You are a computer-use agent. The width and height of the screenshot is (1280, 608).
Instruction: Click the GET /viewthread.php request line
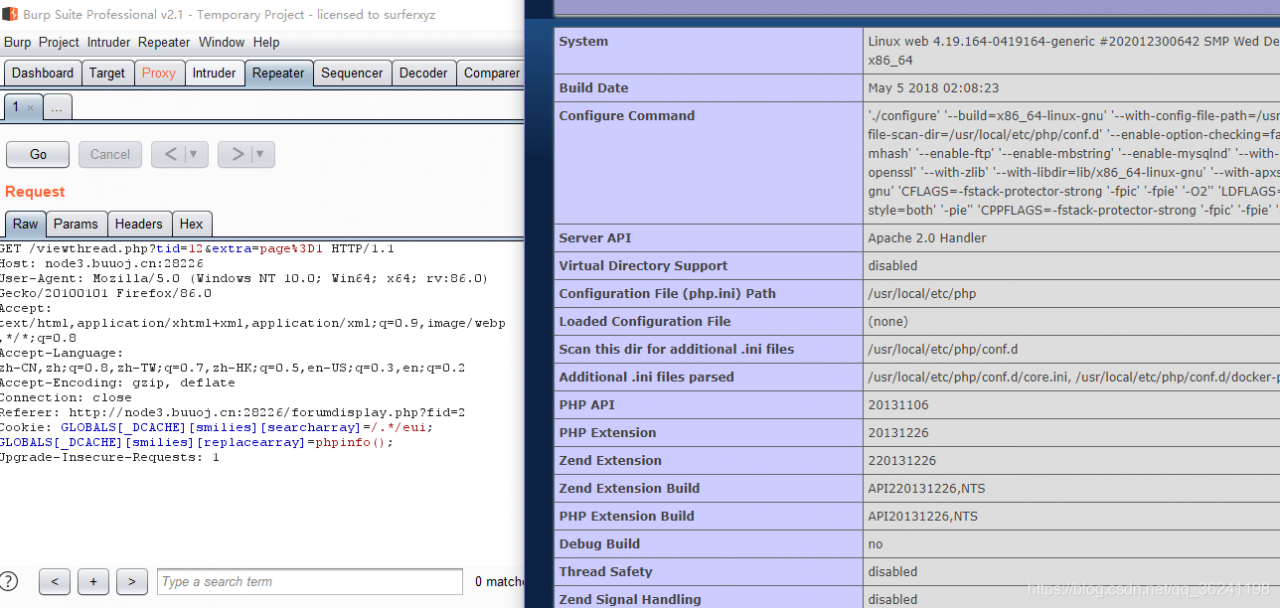197,248
